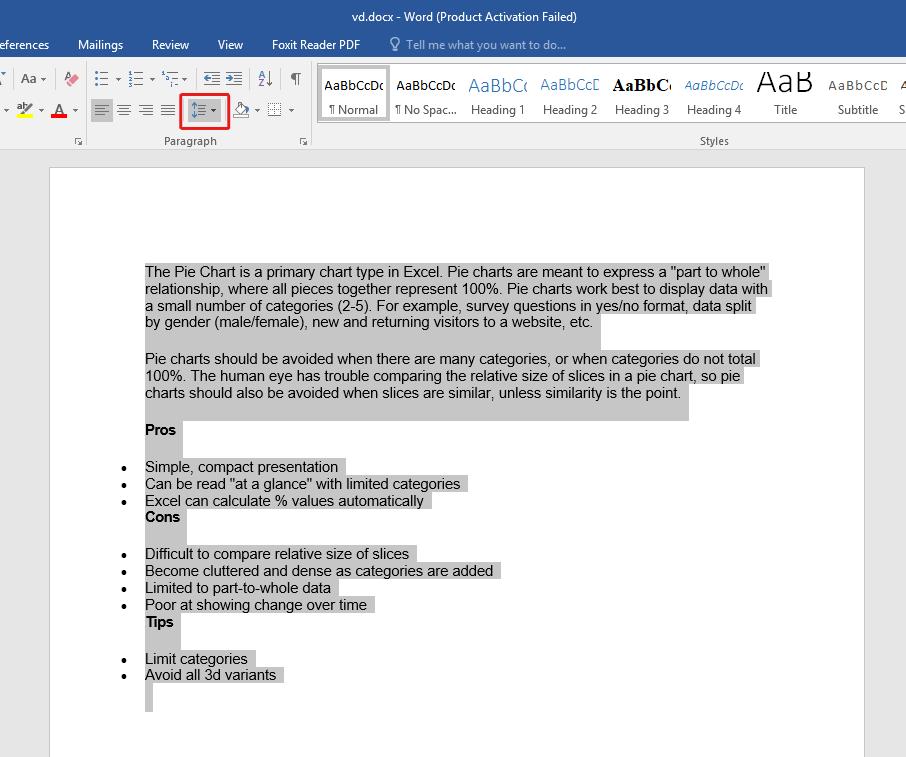
Task: Apply numbered list formatting
Action: point(133,78)
